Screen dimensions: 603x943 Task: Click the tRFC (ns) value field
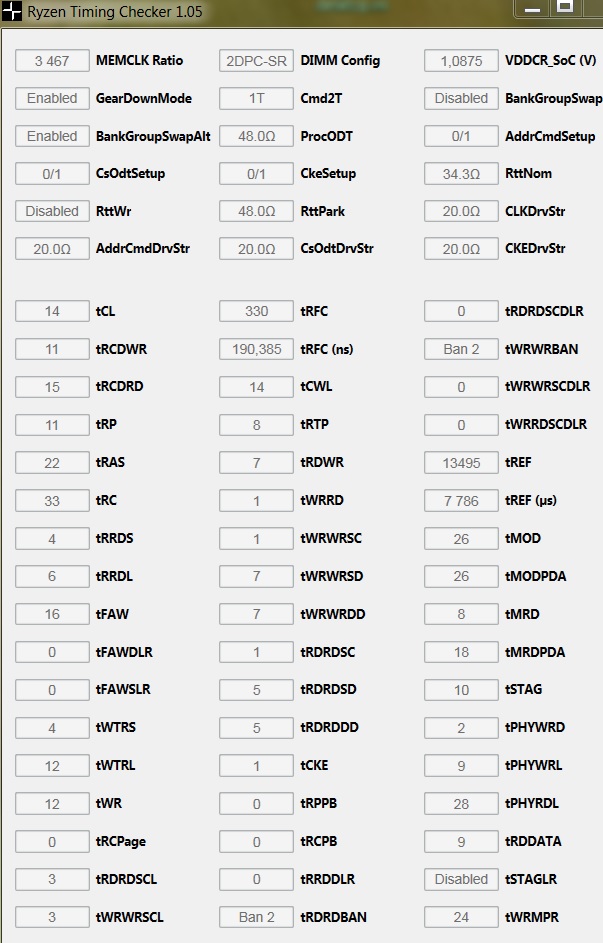pyautogui.click(x=256, y=349)
